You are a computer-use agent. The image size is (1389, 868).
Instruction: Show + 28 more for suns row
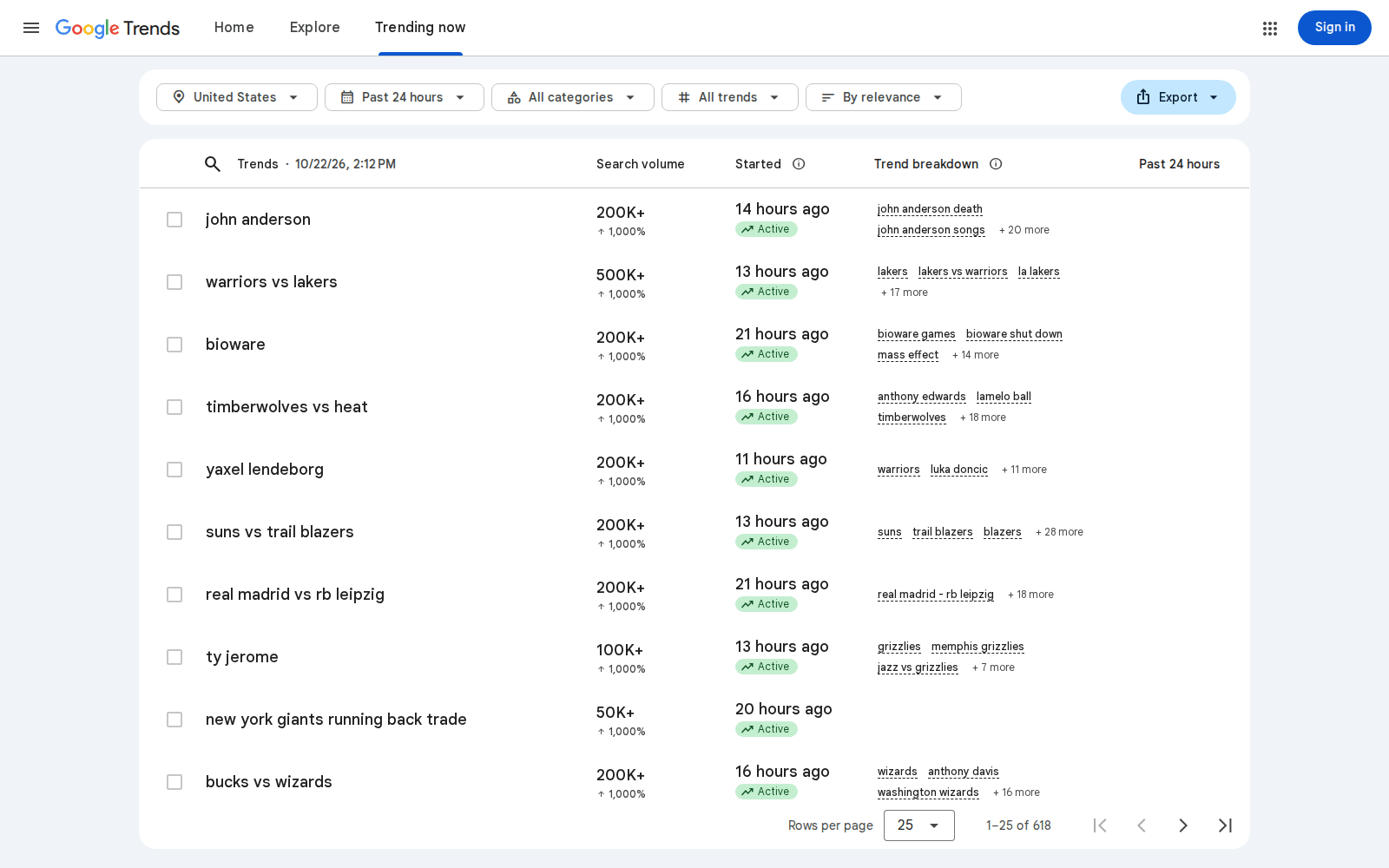1059,532
